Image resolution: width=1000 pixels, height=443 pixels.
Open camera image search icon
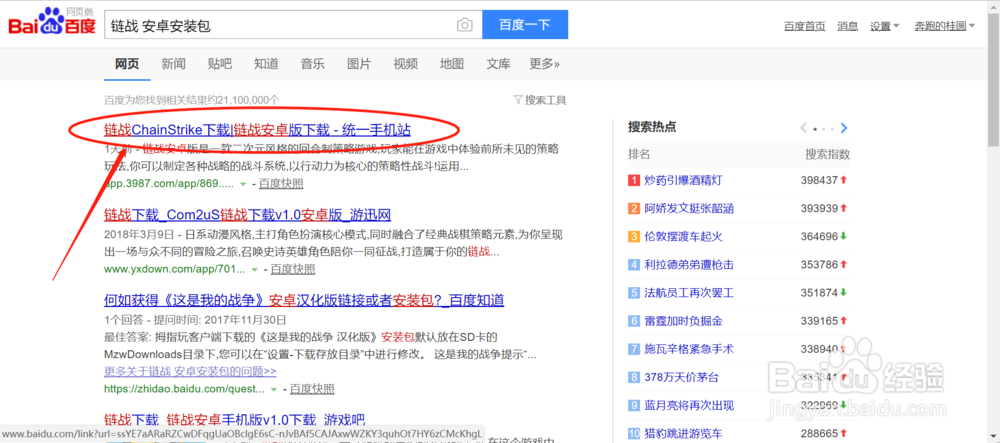point(465,25)
